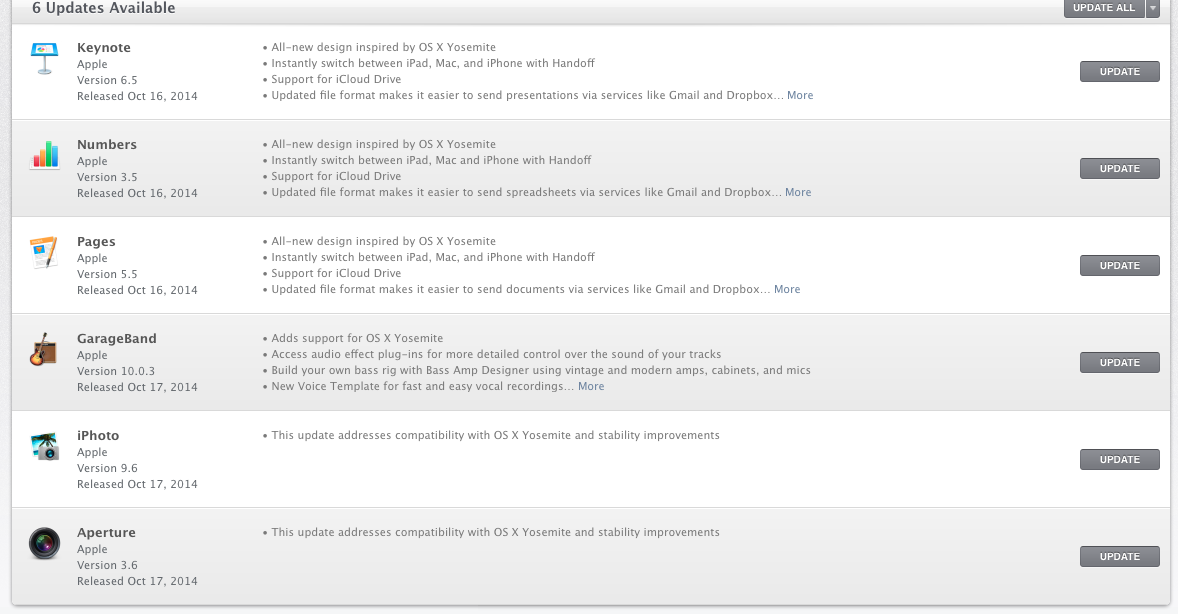Viewport: 1178px width, 614px height.
Task: Expand Keynote release notes with More
Action: click(x=800, y=96)
